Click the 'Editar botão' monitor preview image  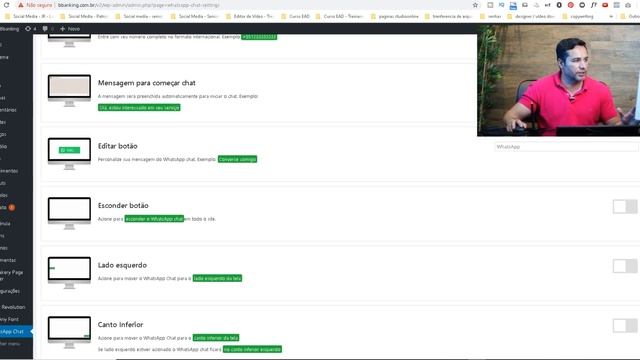(x=69, y=153)
